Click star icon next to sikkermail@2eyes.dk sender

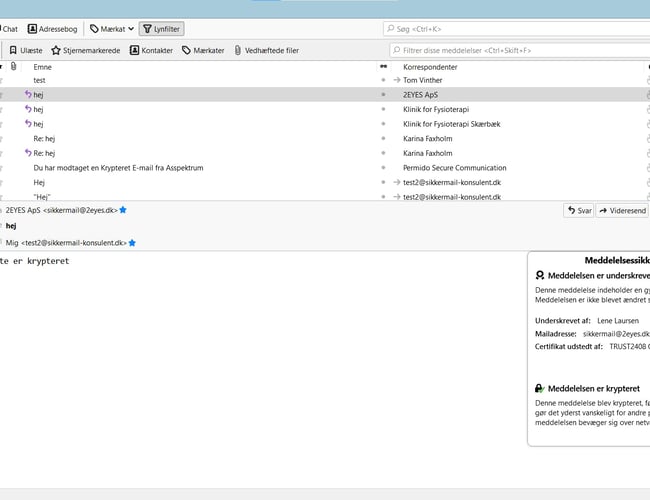click(123, 210)
